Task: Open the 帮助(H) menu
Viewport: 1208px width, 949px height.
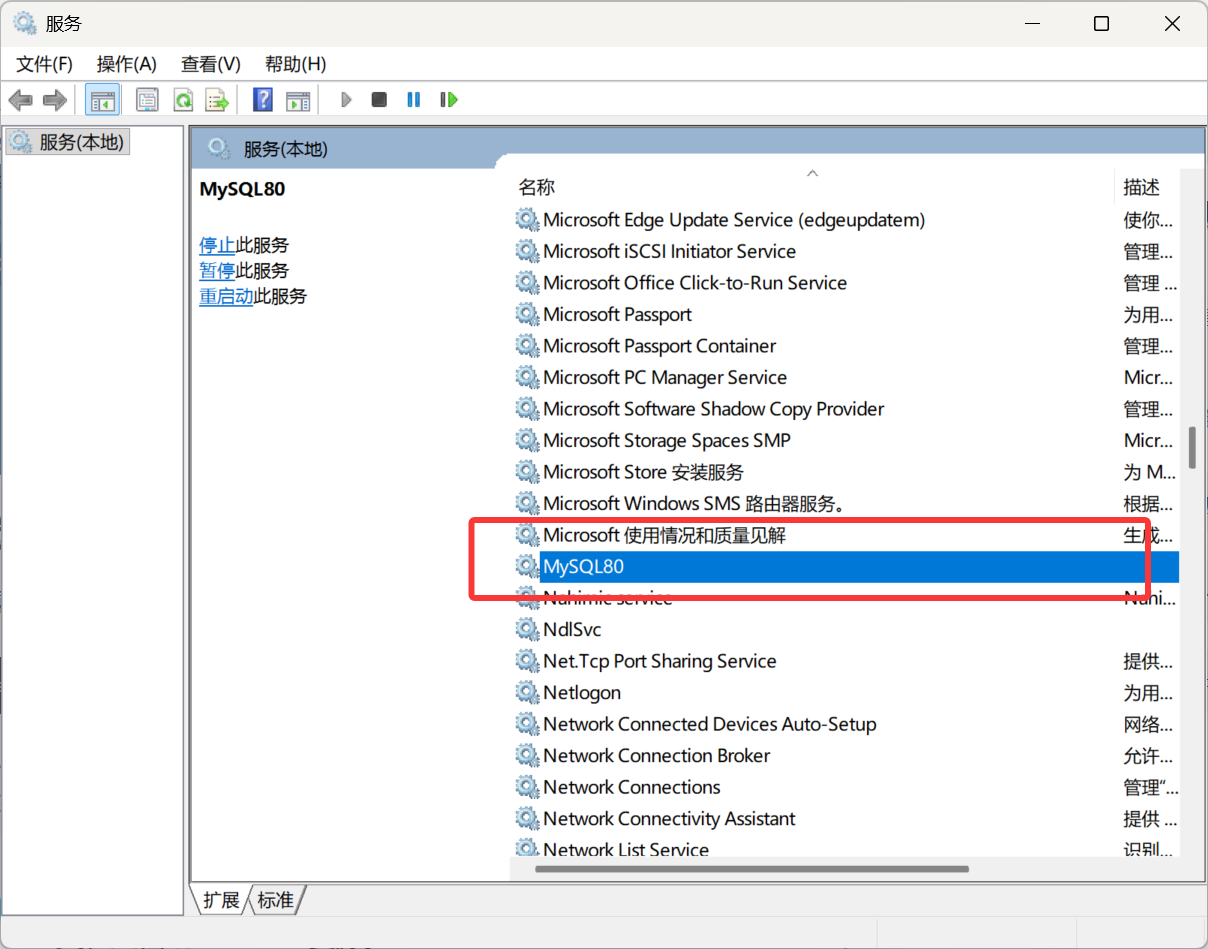Action: point(295,64)
